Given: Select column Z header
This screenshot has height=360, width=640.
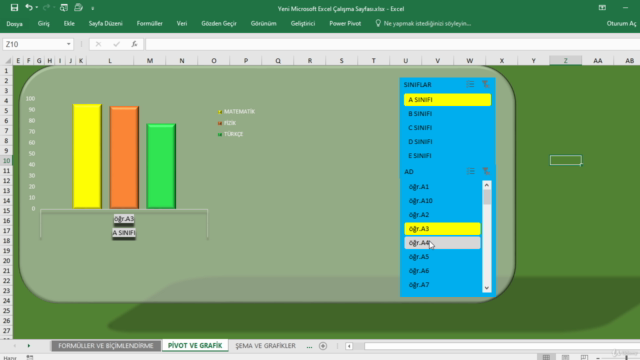Looking at the screenshot, I should click(565, 60).
